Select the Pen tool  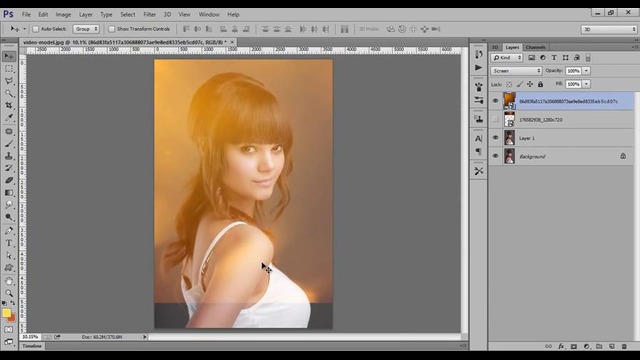pos(9,231)
